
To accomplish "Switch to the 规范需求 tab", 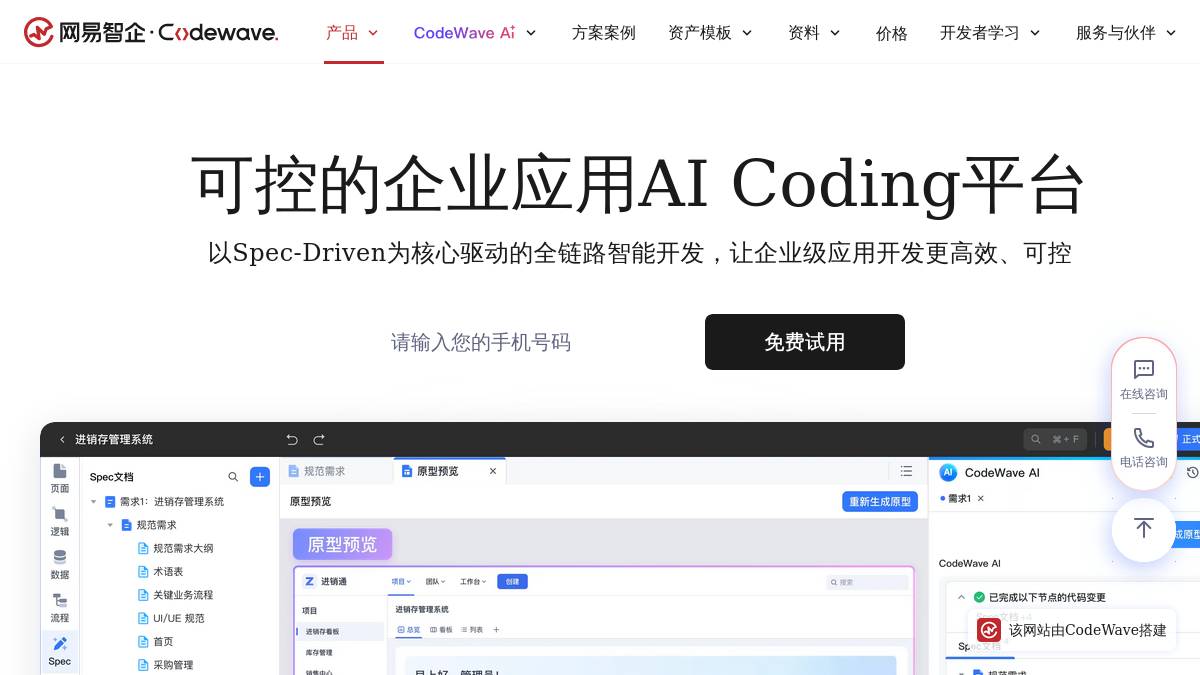I will click(325, 471).
